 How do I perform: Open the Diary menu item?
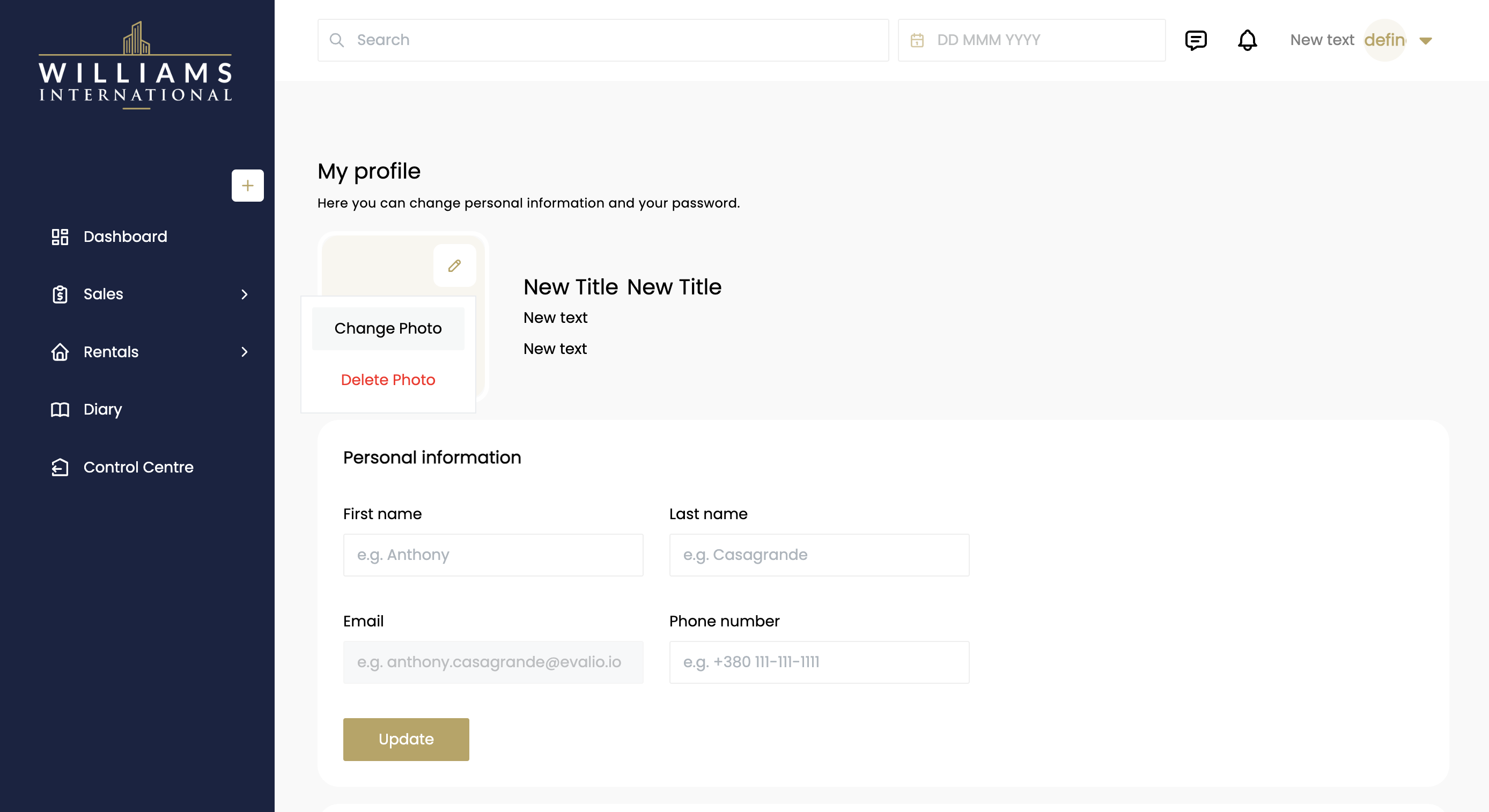102,409
